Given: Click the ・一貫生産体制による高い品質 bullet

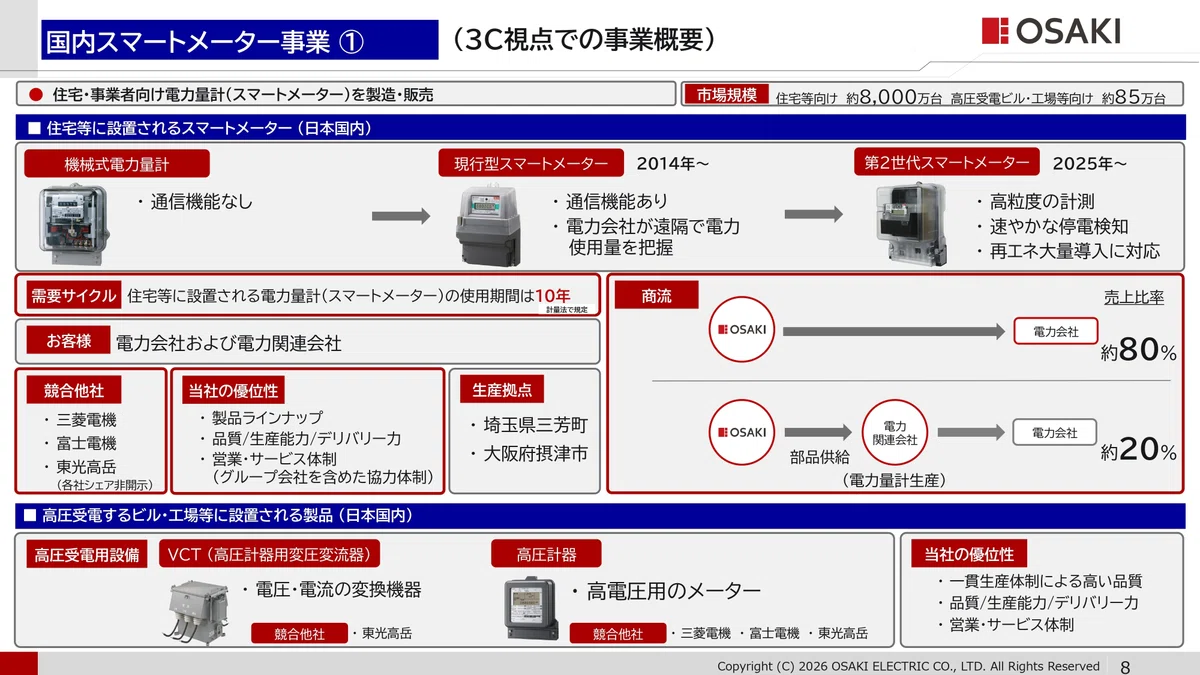Looking at the screenshot, I should click(x=1040, y=580).
